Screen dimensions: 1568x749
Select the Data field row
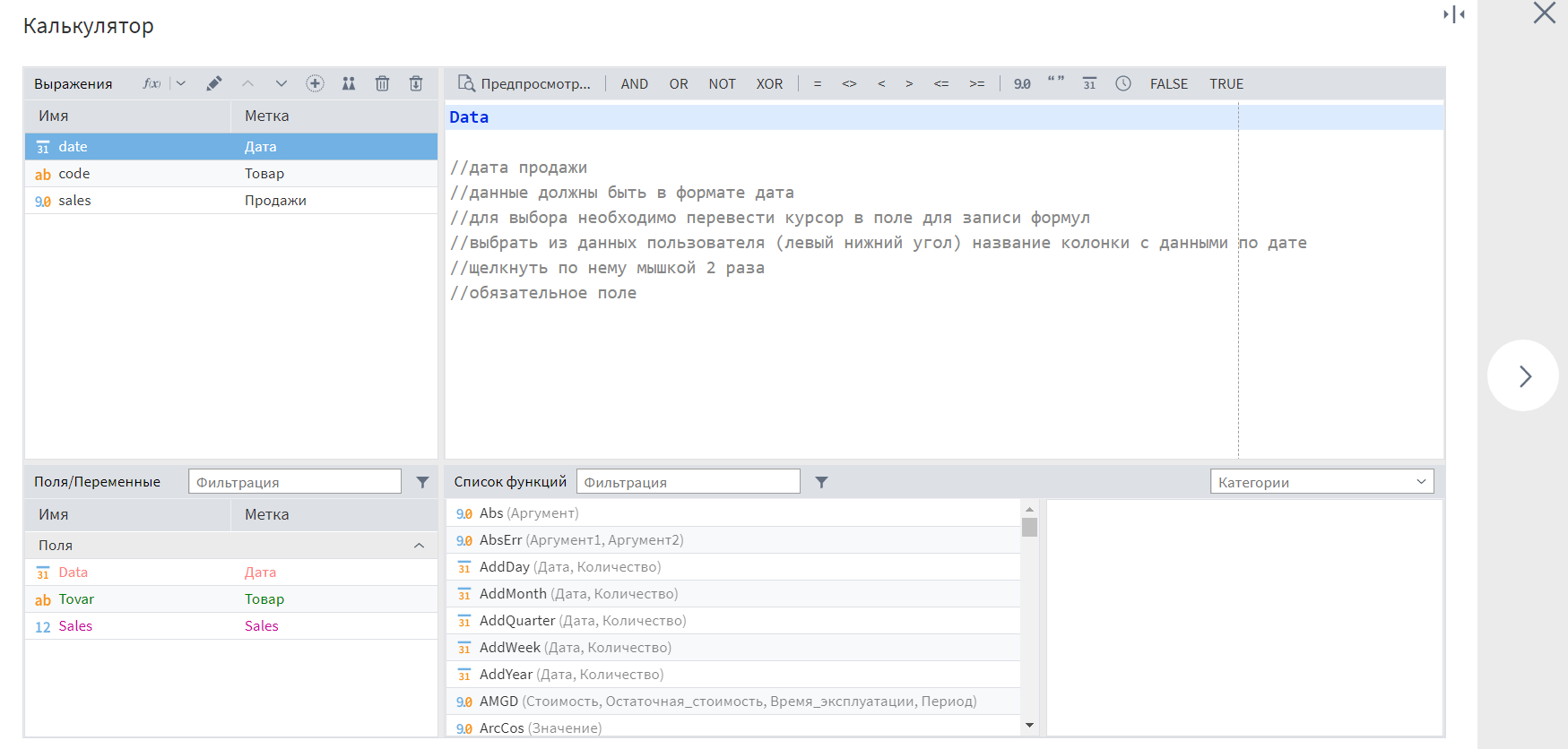pos(231,572)
